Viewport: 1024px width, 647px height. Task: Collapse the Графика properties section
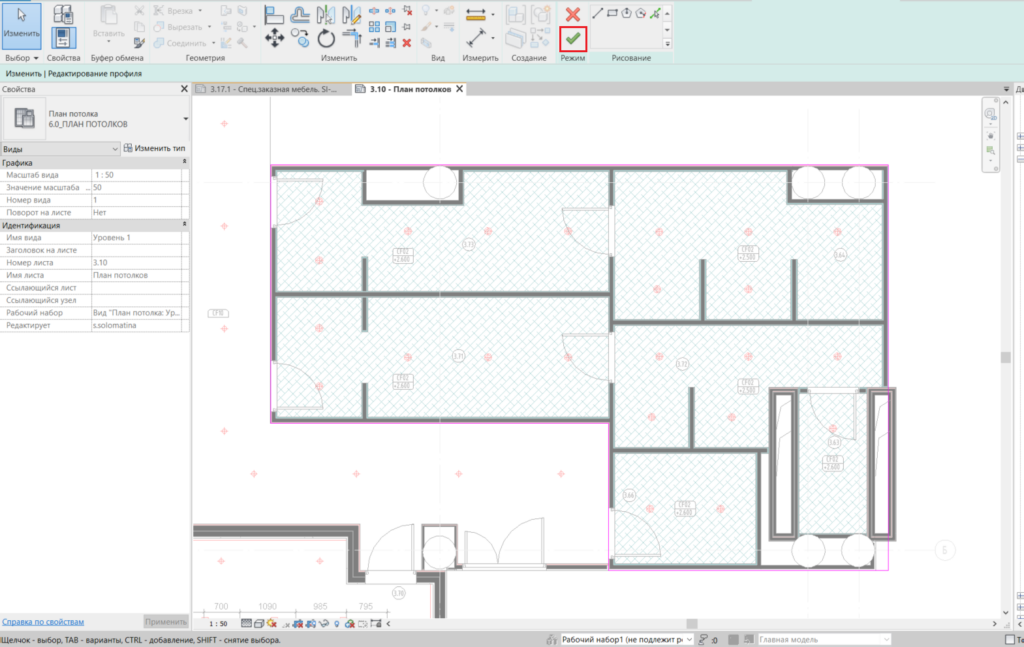tap(184, 162)
